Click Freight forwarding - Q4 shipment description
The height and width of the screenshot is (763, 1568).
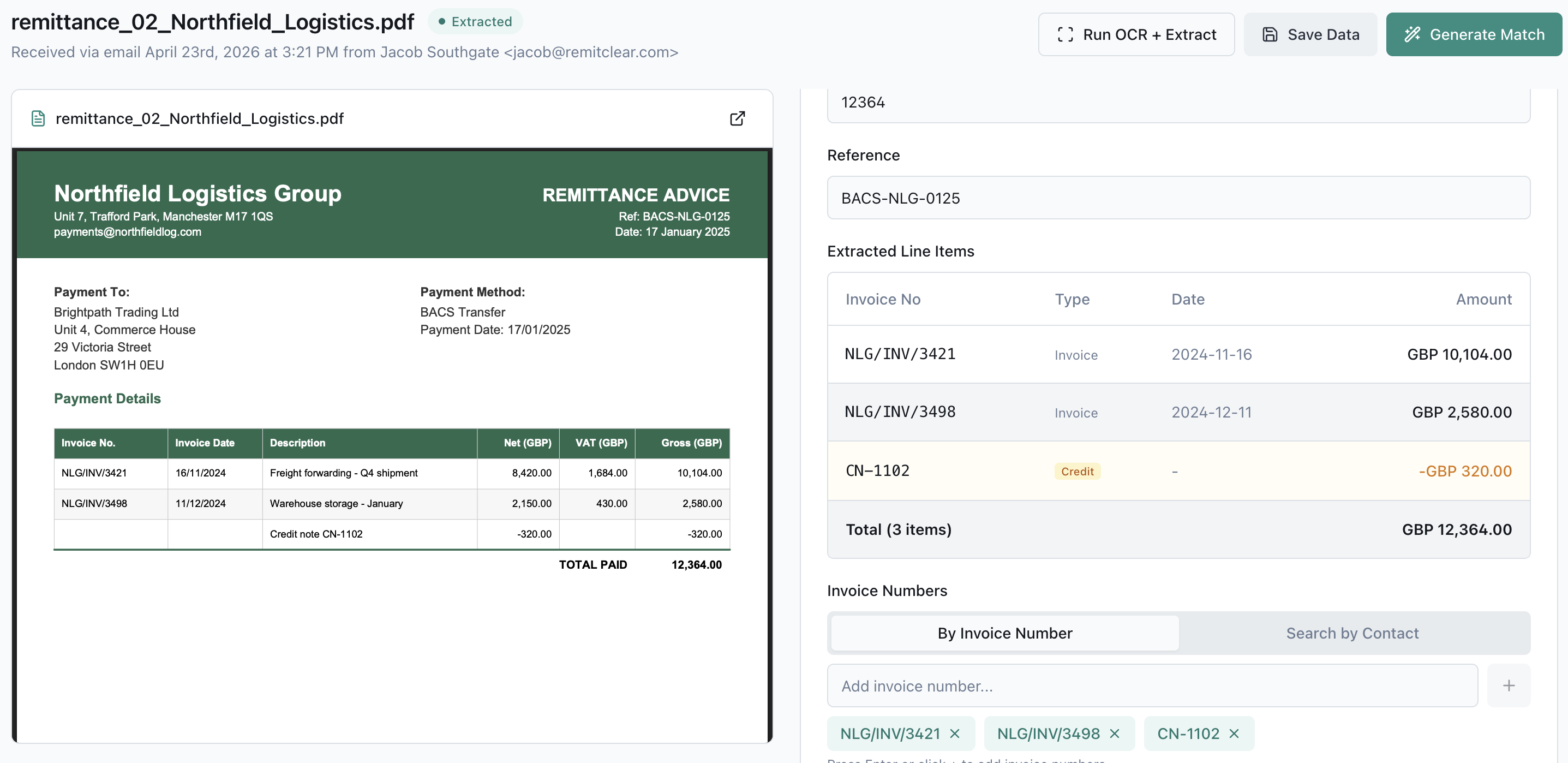tap(343, 473)
